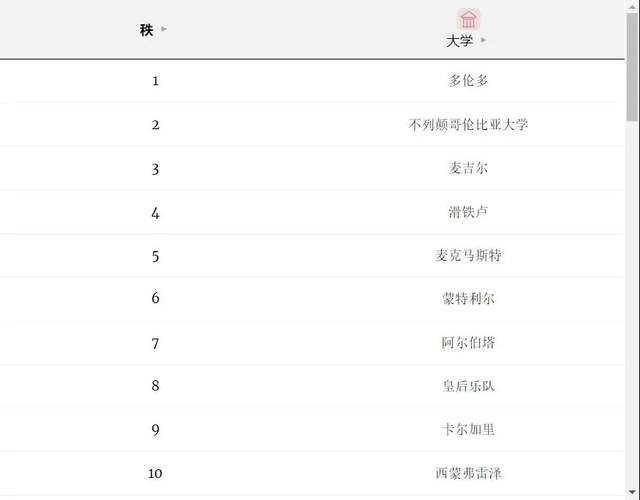
Task: Click the rank number 1 cell
Action: pos(155,81)
